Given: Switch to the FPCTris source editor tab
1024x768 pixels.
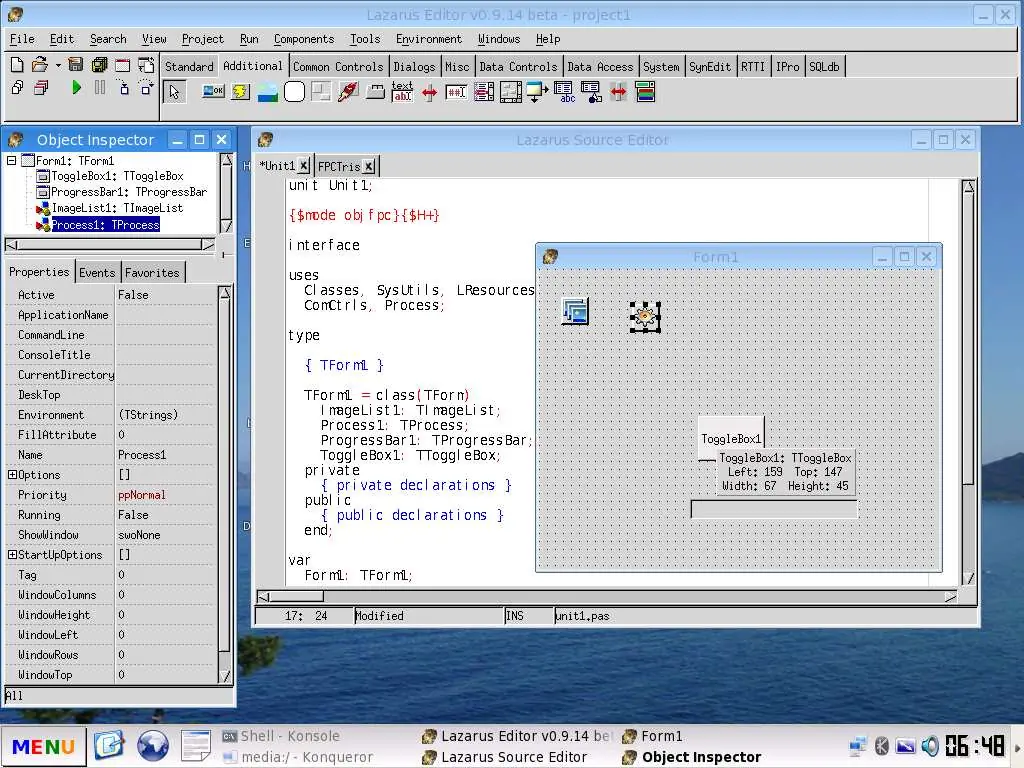Looking at the screenshot, I should [339, 167].
